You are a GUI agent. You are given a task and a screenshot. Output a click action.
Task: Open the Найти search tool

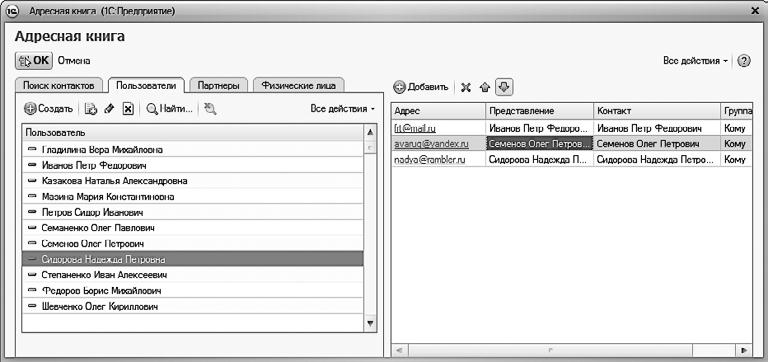169,109
